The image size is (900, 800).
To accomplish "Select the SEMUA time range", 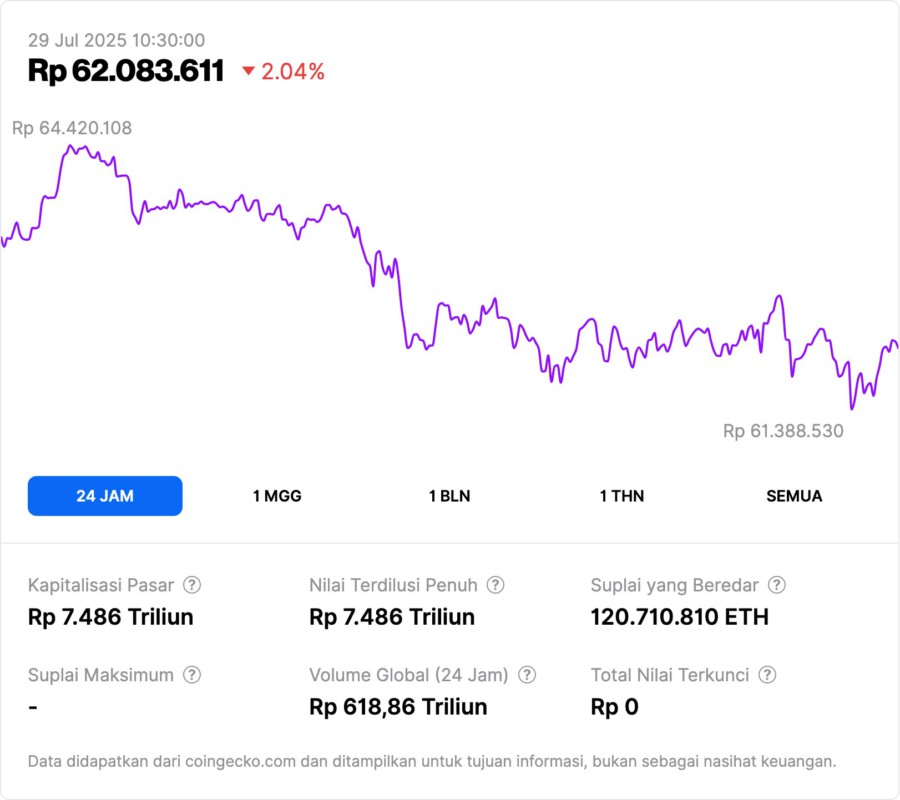I will point(794,496).
